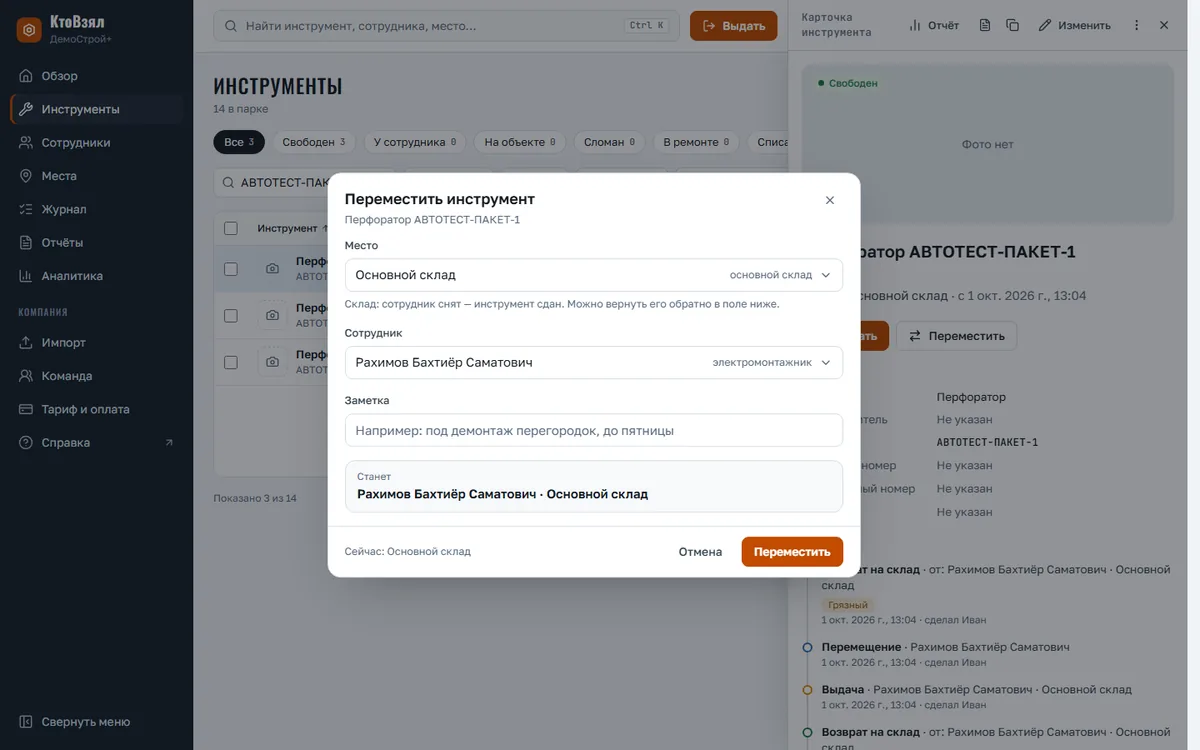Click the document icon in tool card header

coord(985,25)
